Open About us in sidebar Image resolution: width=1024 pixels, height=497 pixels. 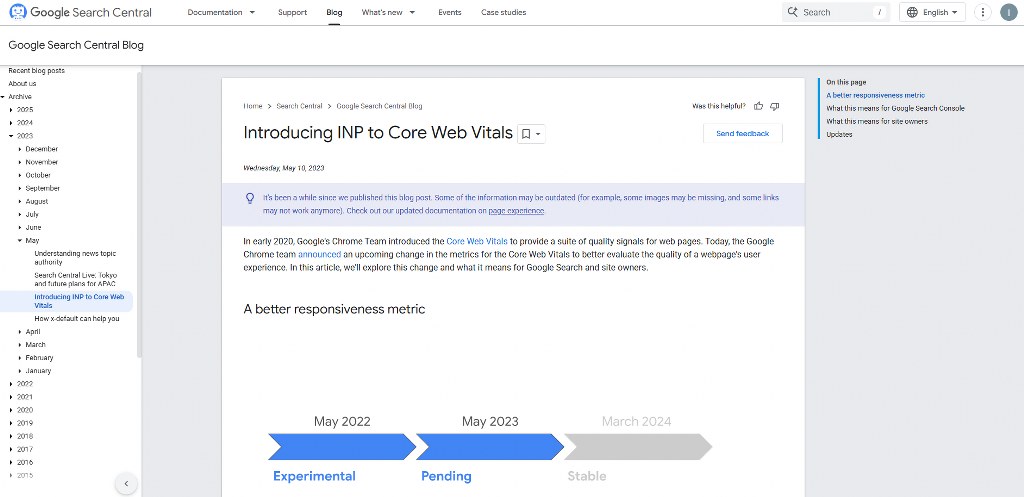(22, 84)
